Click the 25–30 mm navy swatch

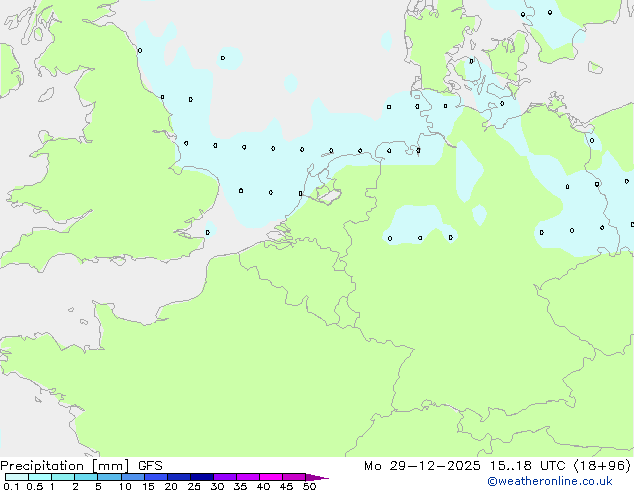click(201, 477)
